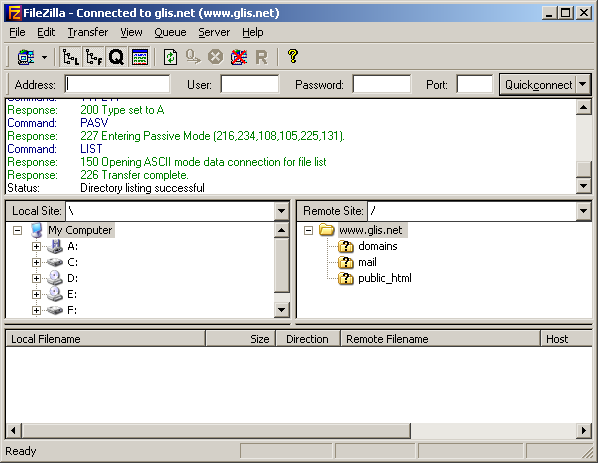Select the domains remote folder

point(378,246)
